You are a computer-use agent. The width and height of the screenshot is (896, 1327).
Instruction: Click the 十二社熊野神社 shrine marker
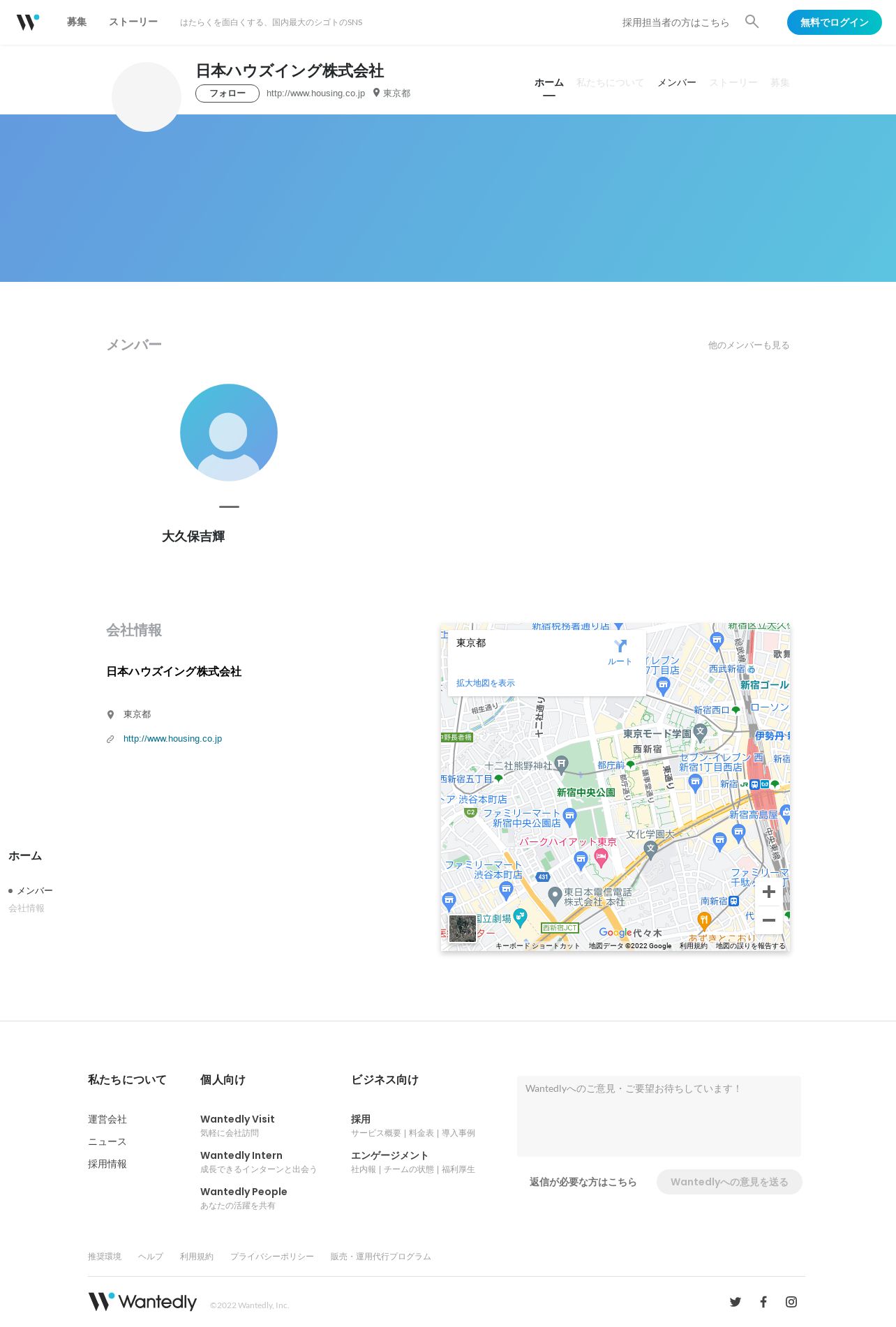(561, 766)
